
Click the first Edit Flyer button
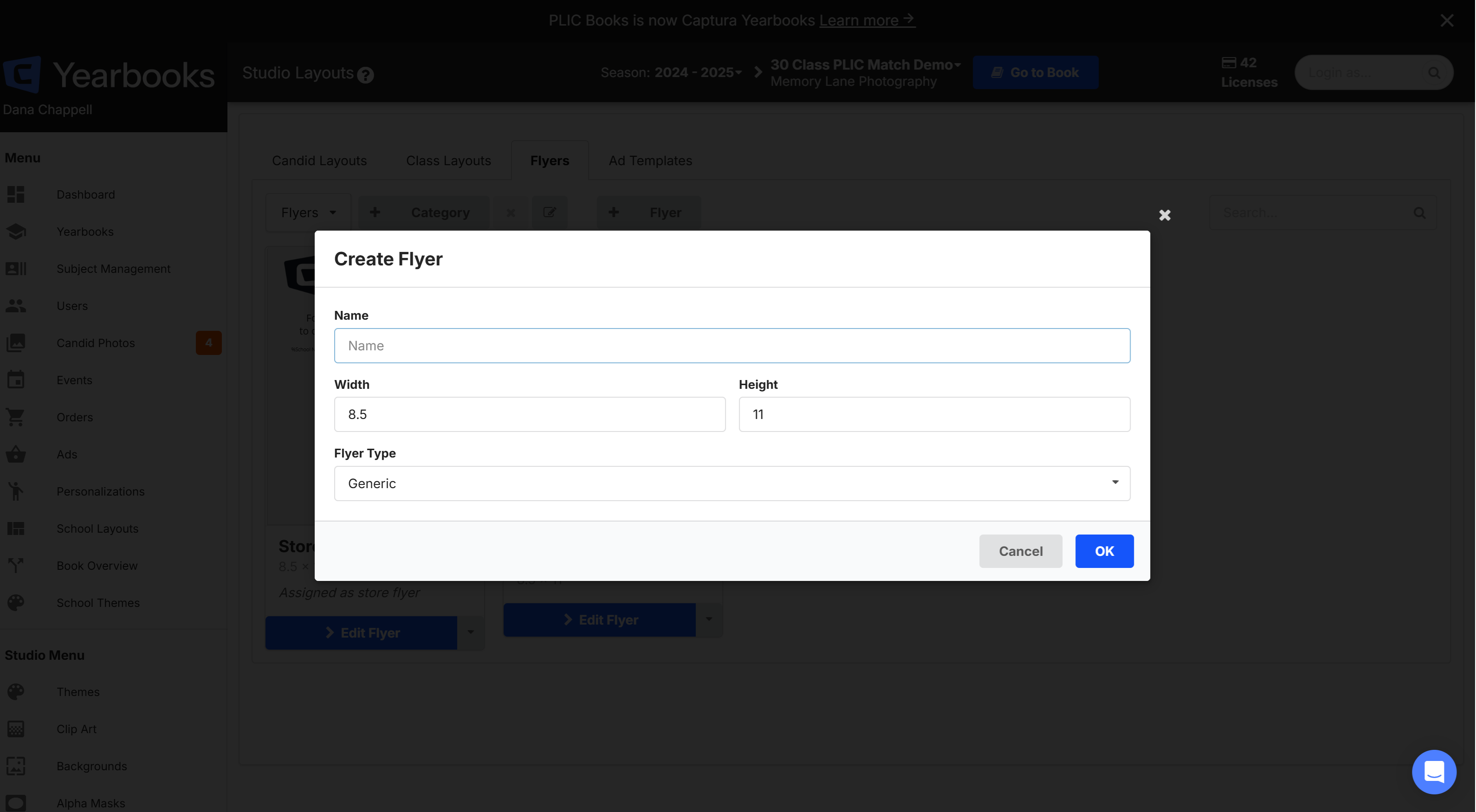362,633
